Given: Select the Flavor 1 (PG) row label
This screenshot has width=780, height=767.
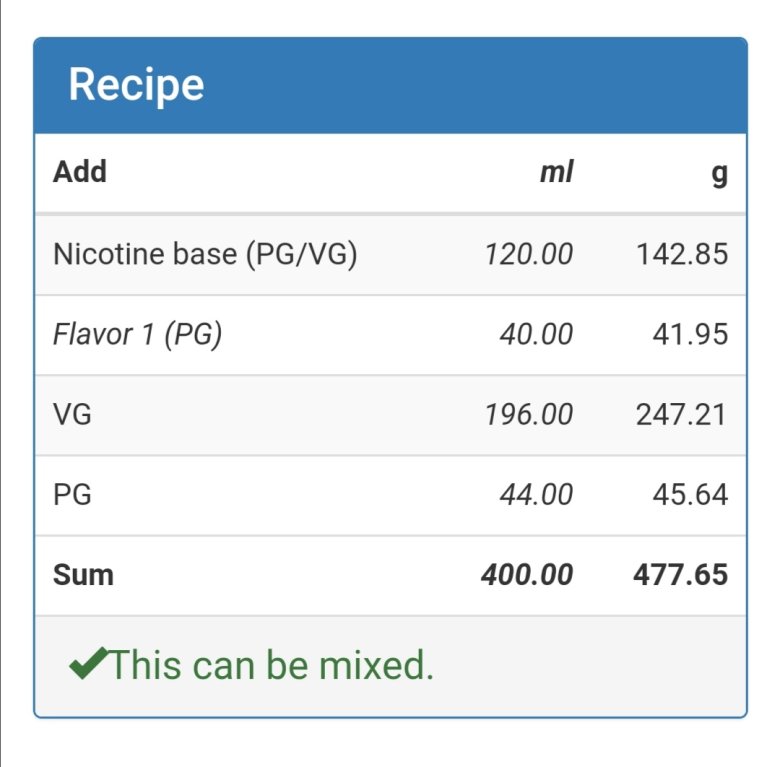Looking at the screenshot, I should 137,334.
